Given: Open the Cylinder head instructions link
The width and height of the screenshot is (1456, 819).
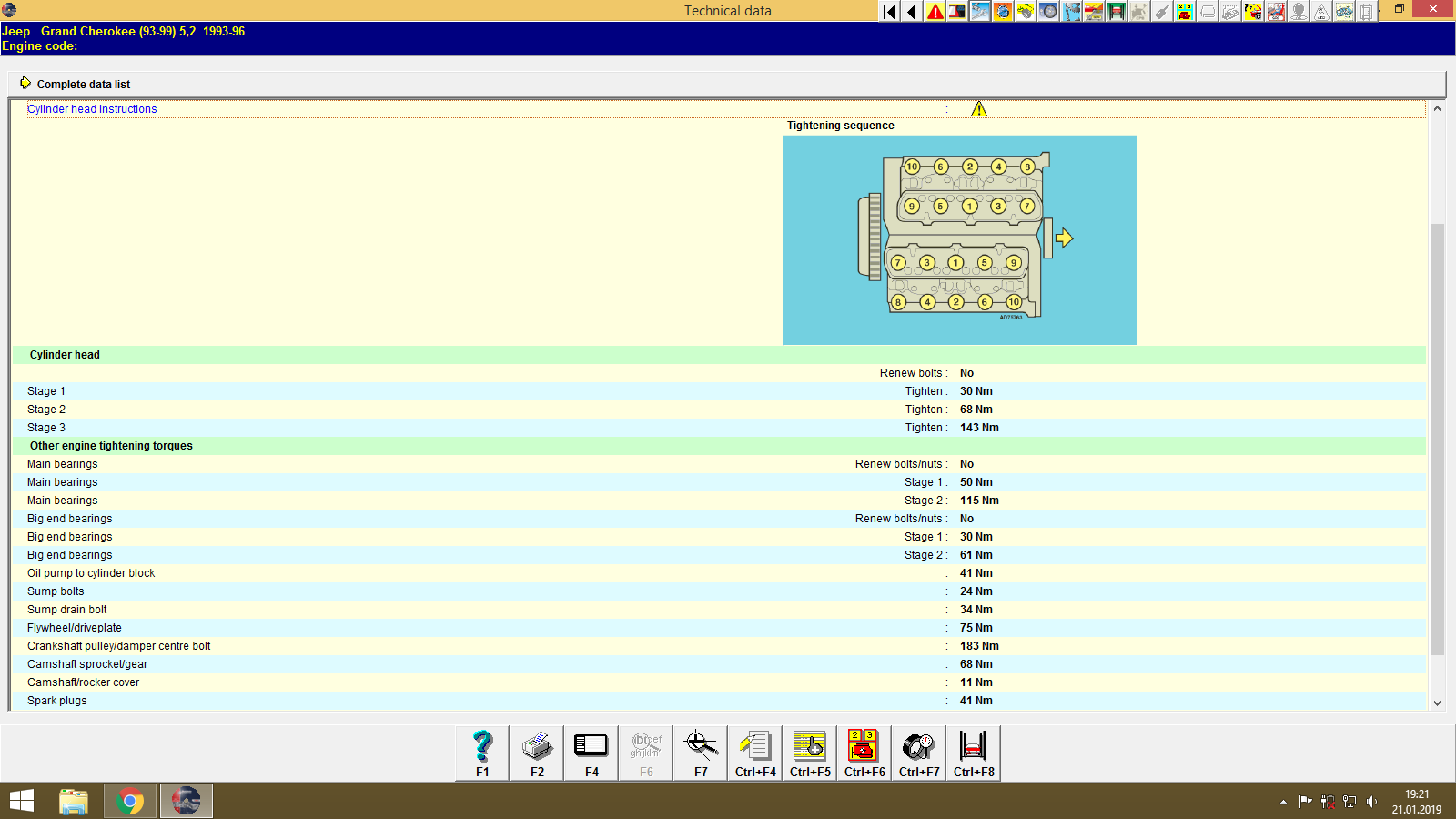Looking at the screenshot, I should pos(92,108).
